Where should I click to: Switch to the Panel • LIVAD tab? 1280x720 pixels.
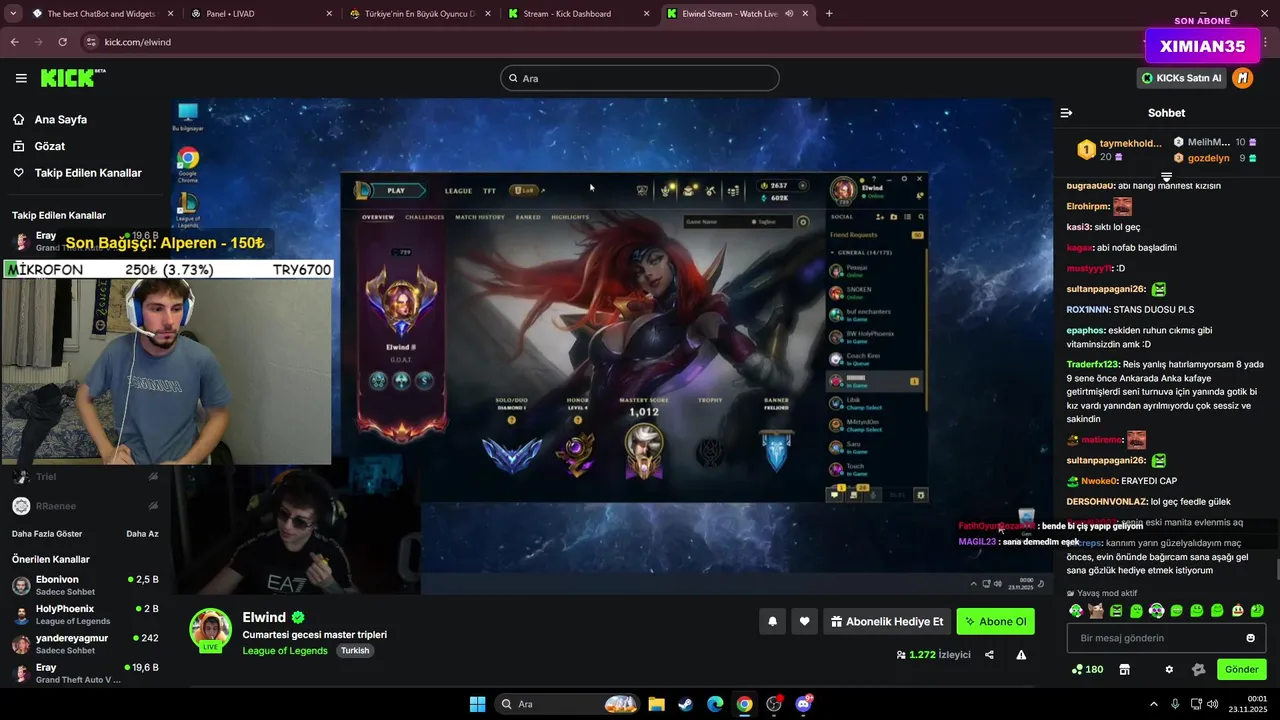point(262,14)
